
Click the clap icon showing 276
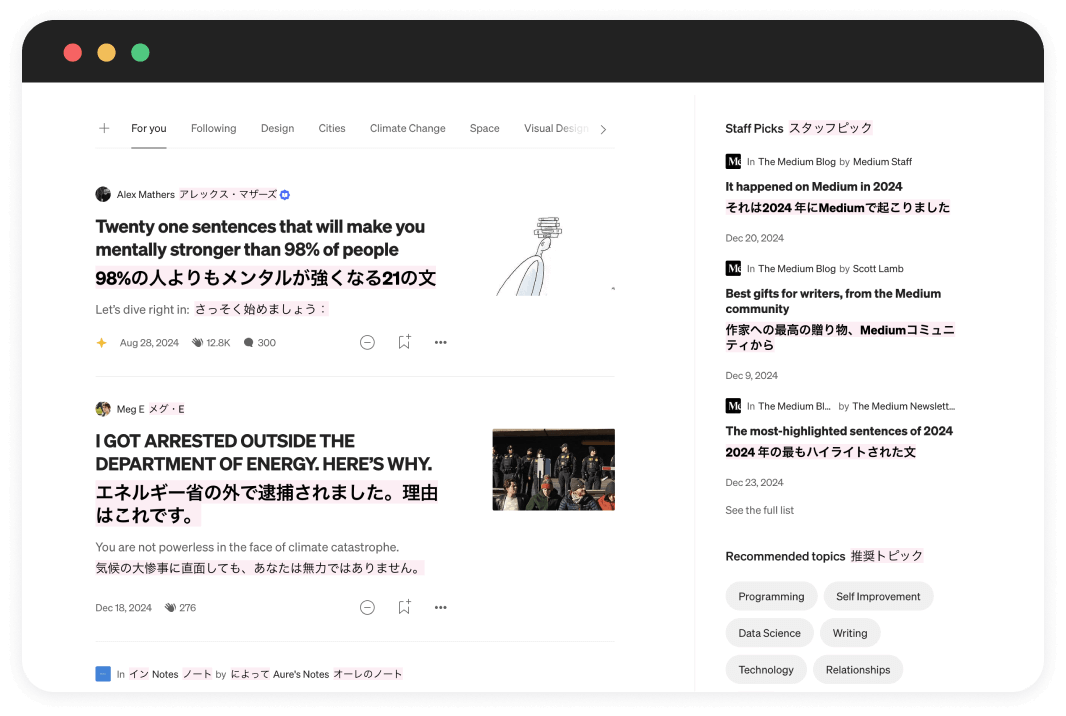tap(170, 608)
